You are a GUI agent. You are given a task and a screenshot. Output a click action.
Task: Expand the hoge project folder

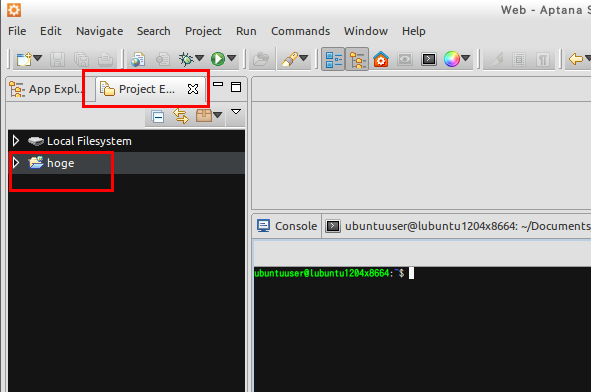pyautogui.click(x=16, y=163)
